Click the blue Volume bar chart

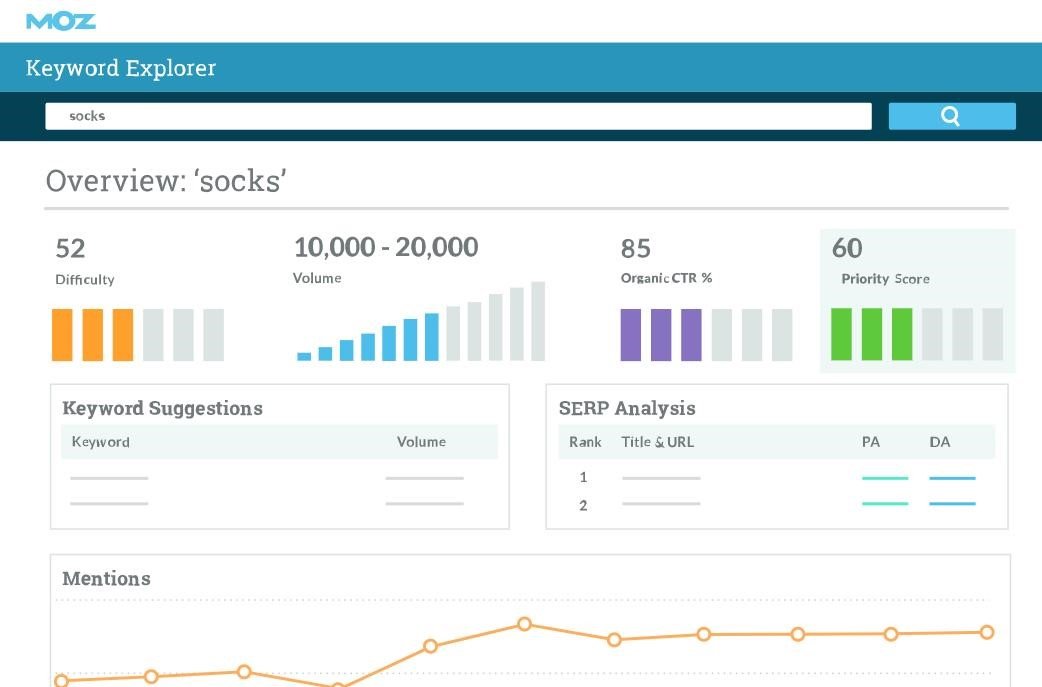420,322
